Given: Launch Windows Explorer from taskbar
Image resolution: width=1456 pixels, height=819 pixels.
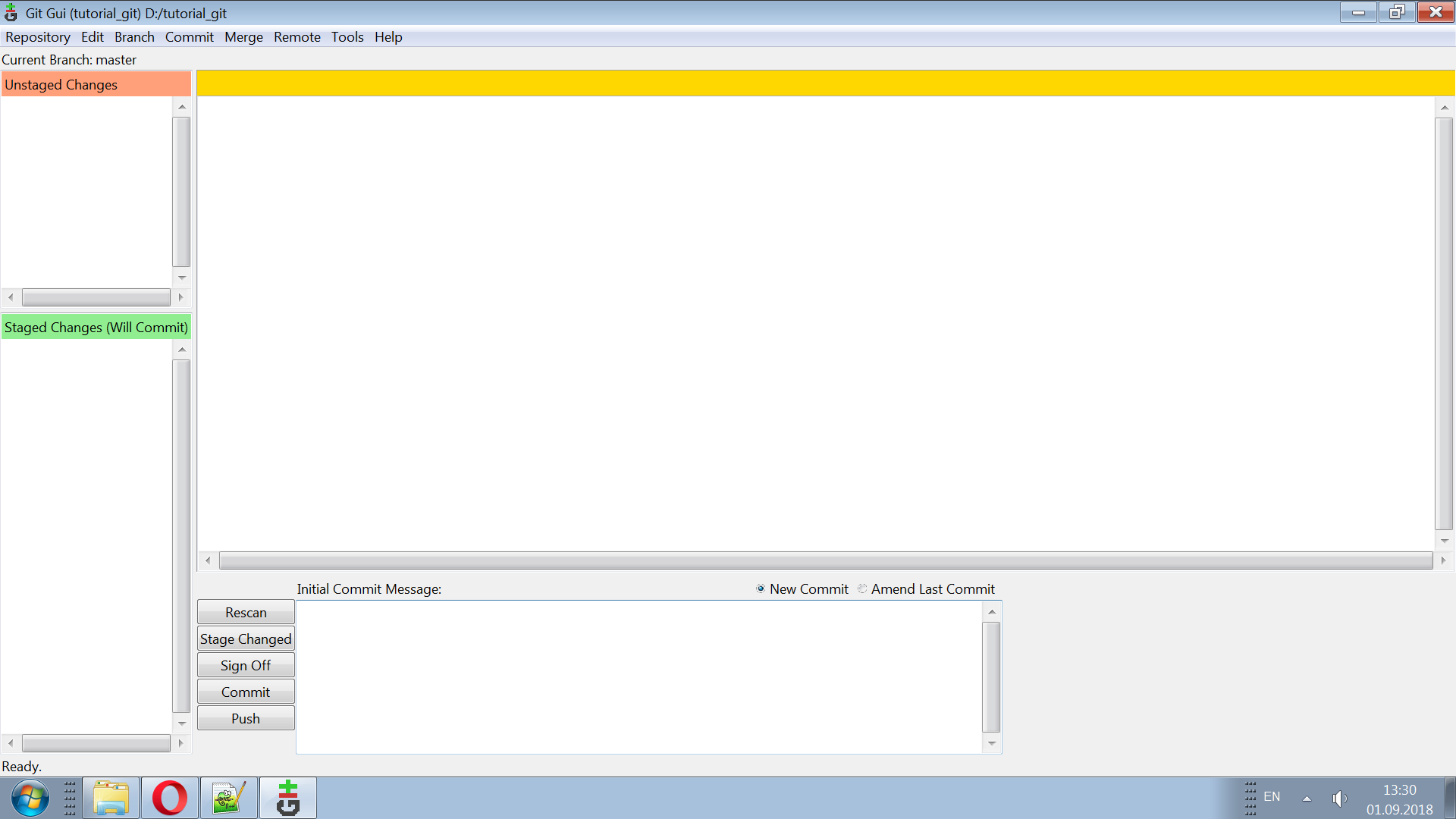Looking at the screenshot, I should pyautogui.click(x=111, y=798).
